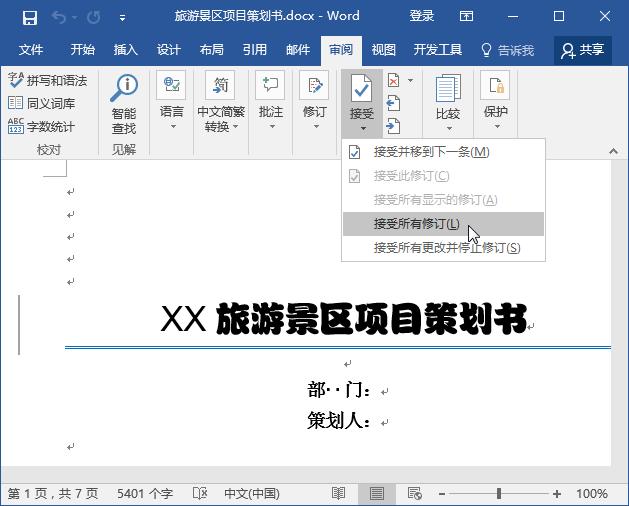
Task: Expand the 语言 dropdown arrow
Action: pos(173,127)
